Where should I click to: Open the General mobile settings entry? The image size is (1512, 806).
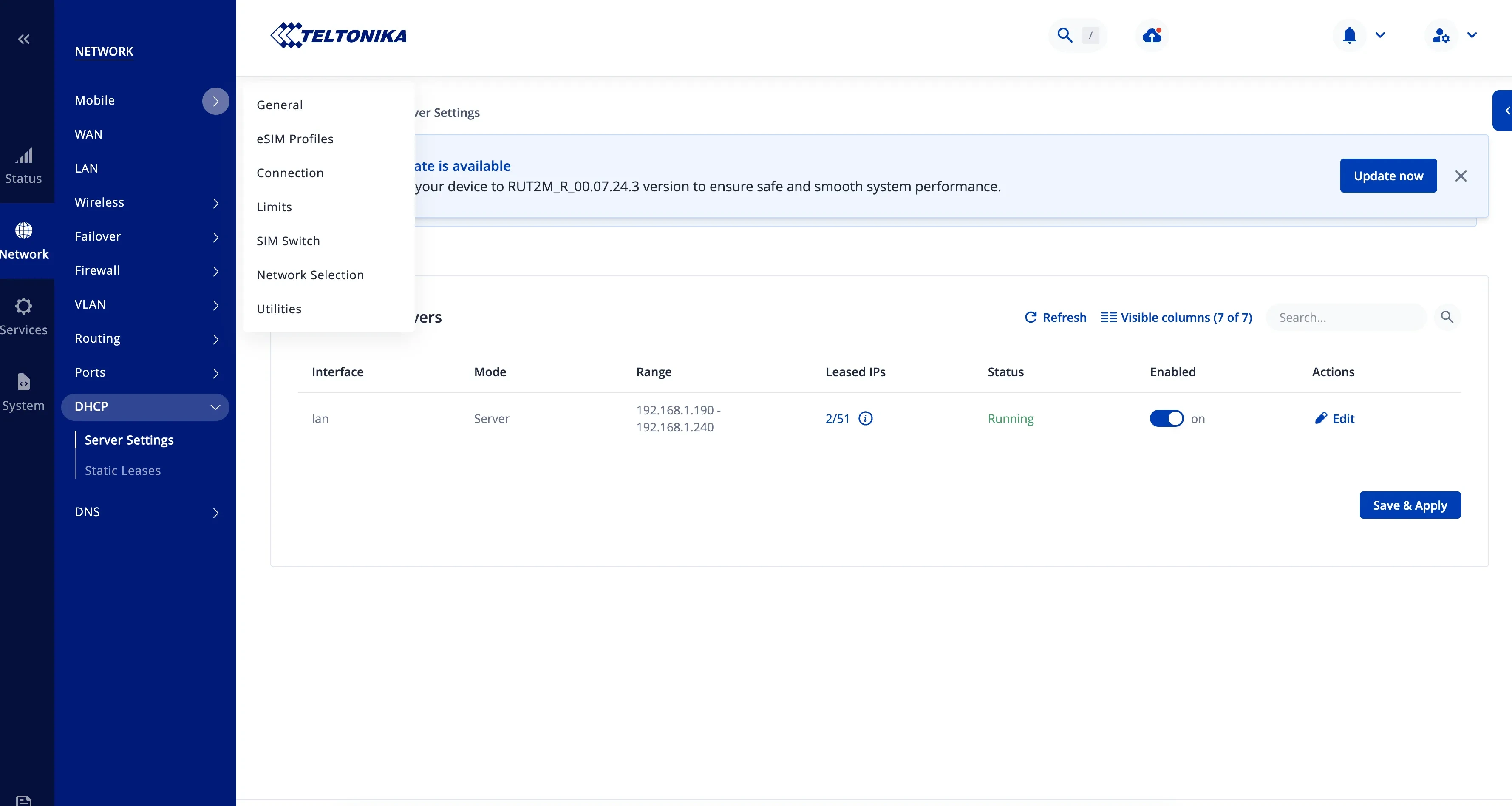[x=279, y=105]
